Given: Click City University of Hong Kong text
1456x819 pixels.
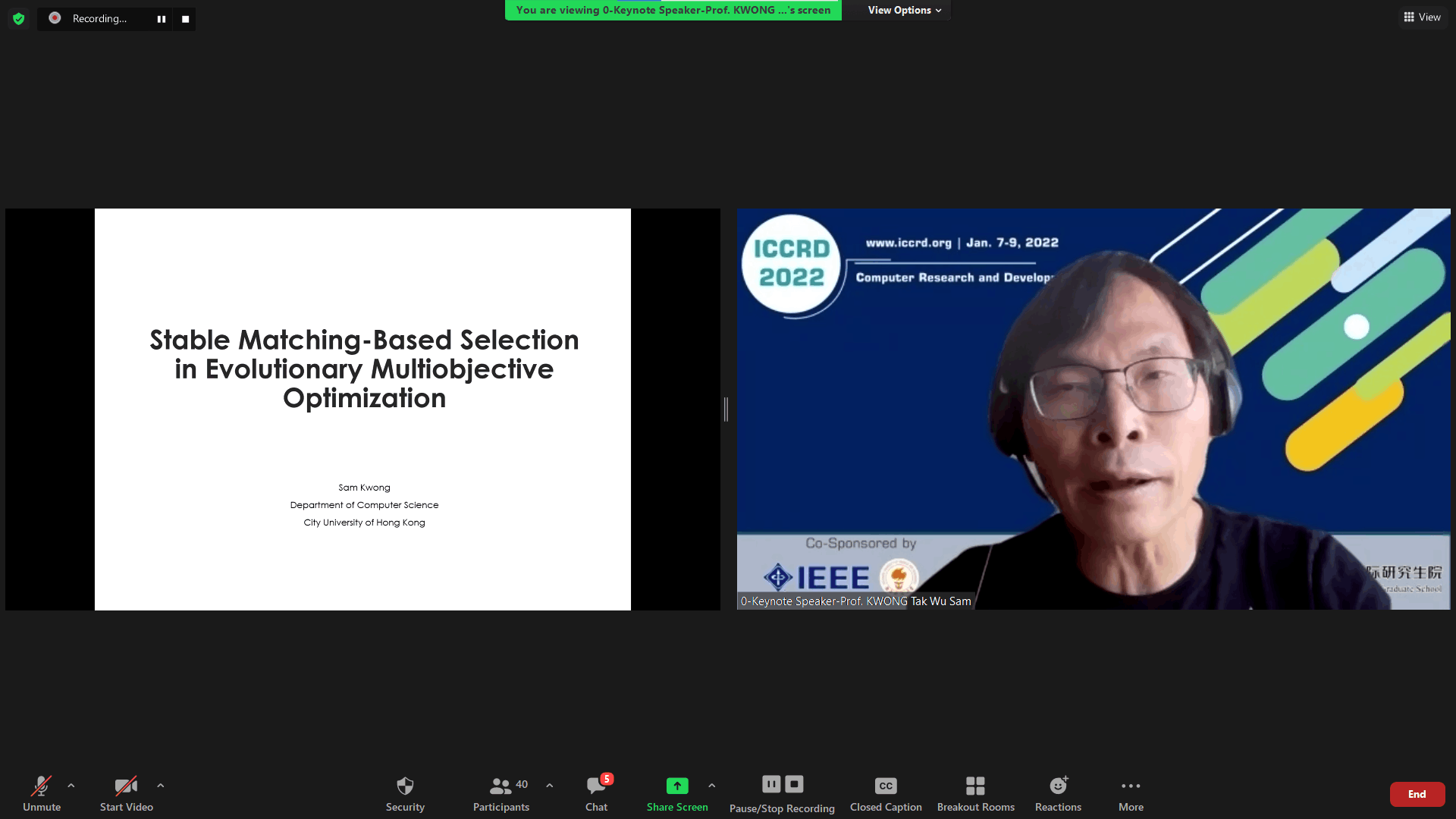Looking at the screenshot, I should (364, 522).
